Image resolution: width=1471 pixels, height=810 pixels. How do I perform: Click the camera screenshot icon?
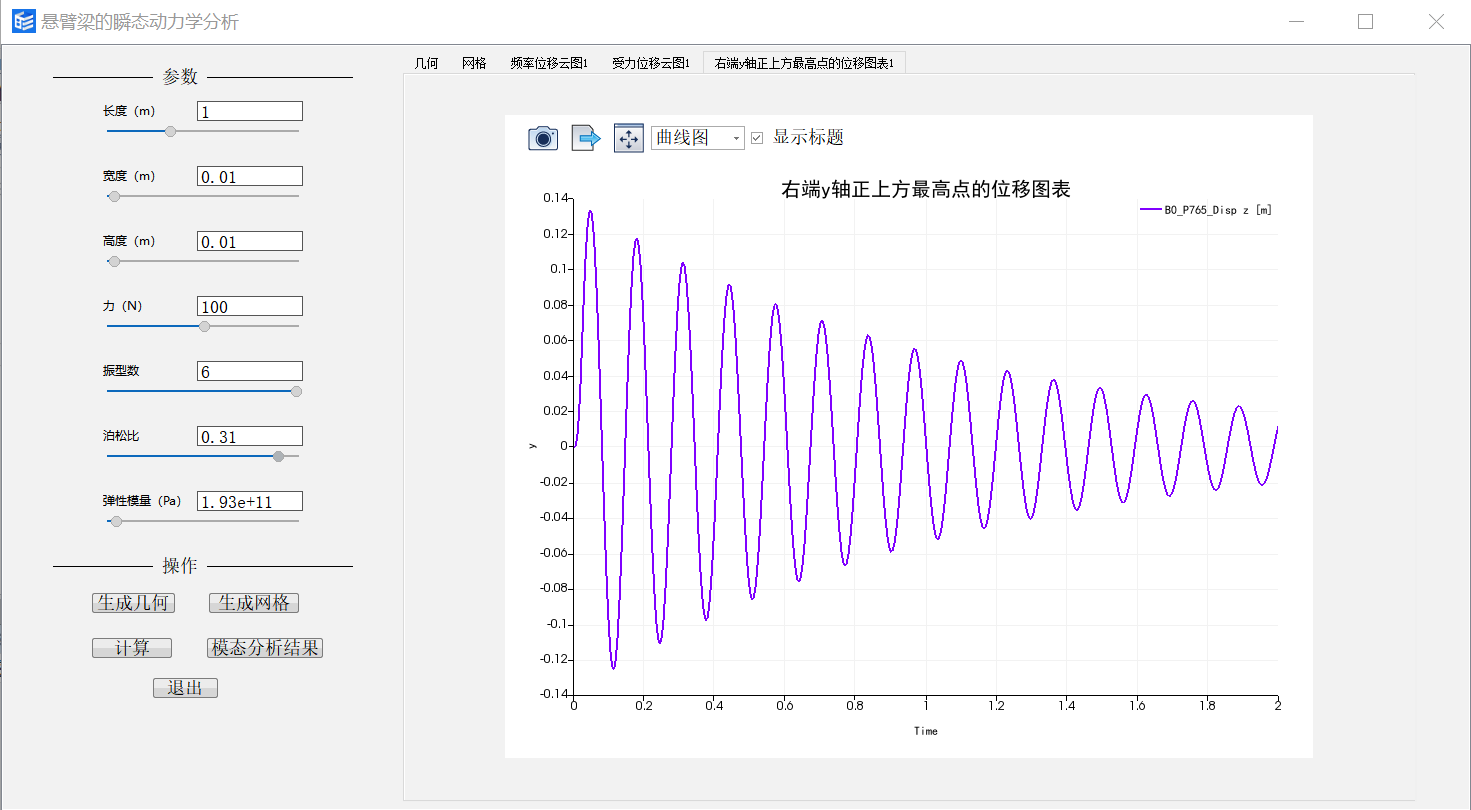(x=543, y=138)
